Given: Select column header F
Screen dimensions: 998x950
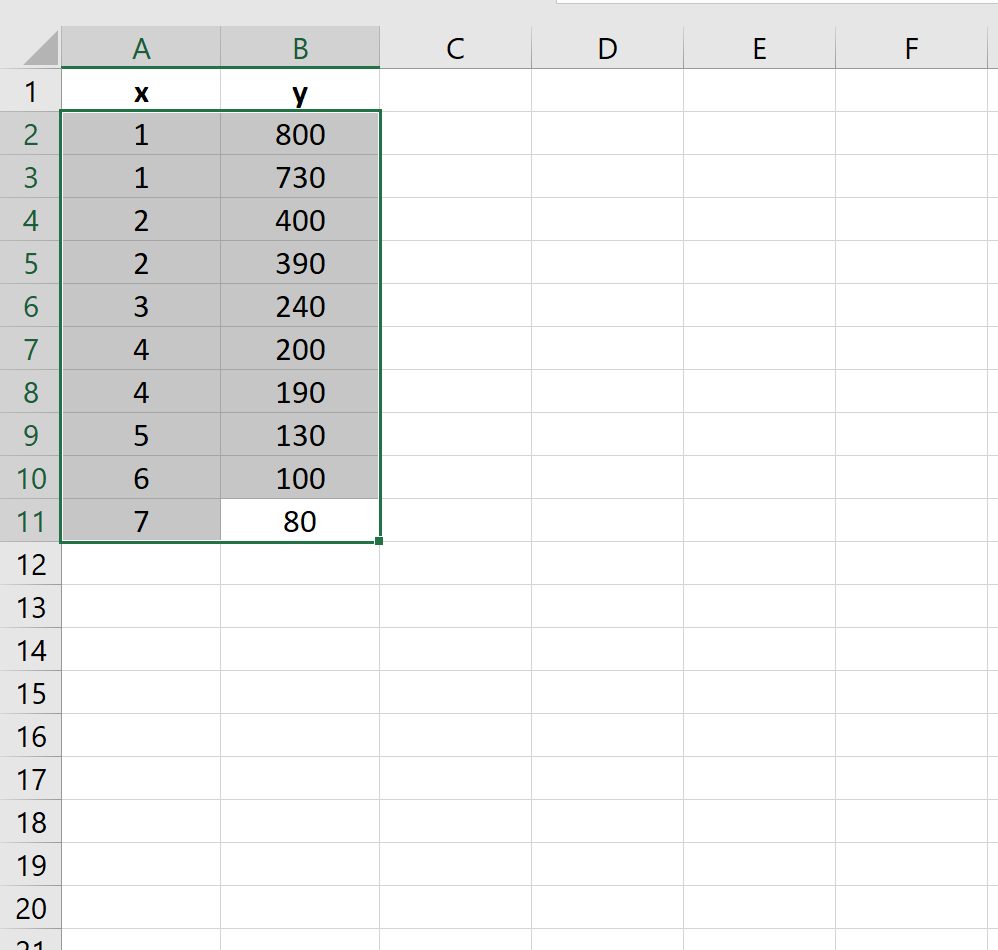Looking at the screenshot, I should pos(911,47).
